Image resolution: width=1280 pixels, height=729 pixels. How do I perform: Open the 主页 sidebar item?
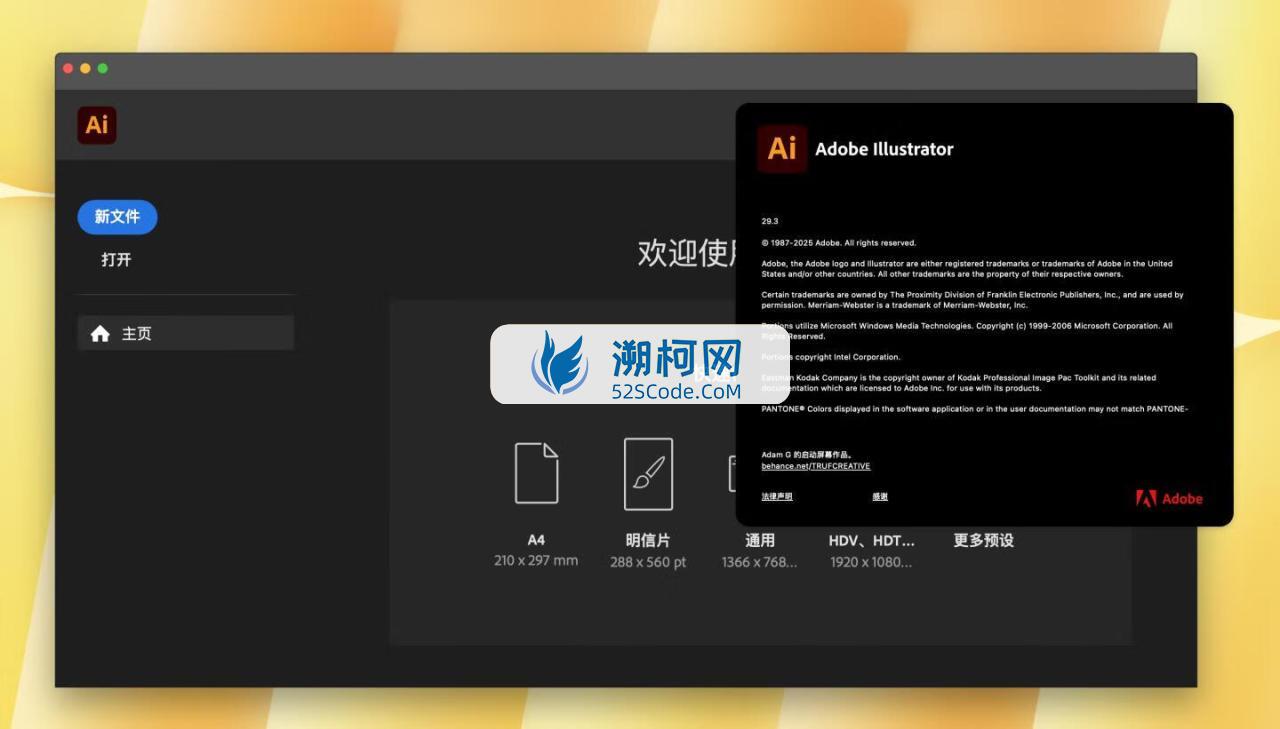pyautogui.click(x=186, y=333)
